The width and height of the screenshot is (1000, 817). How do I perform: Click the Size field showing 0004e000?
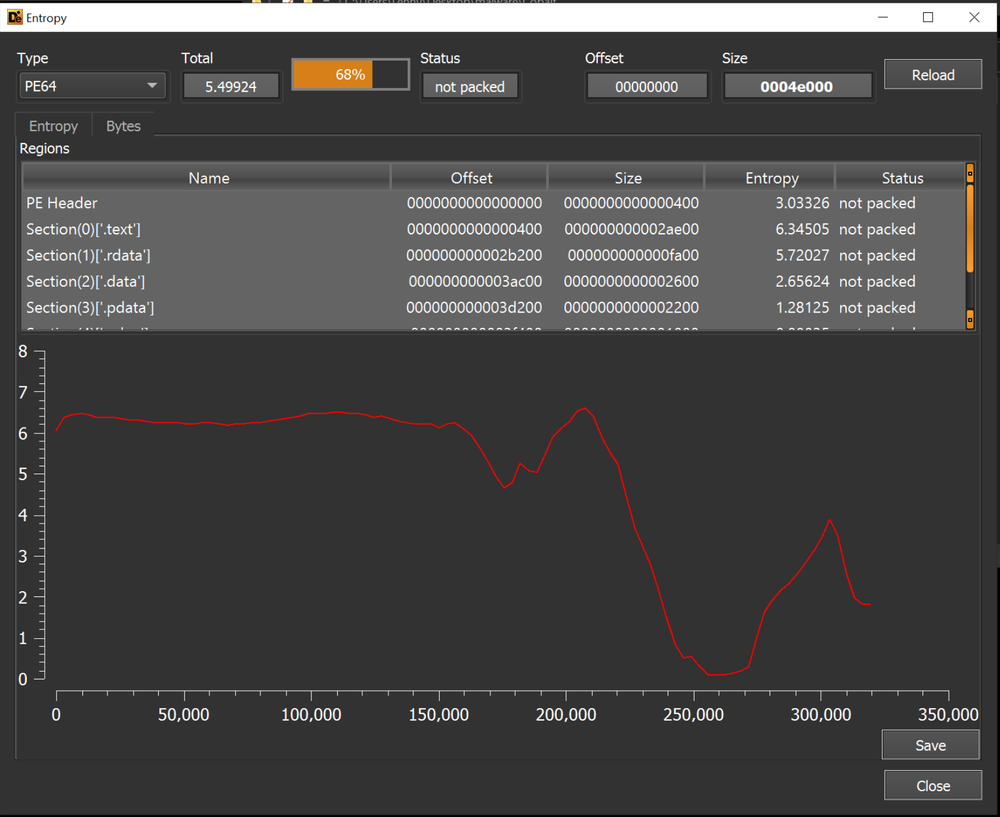797,86
